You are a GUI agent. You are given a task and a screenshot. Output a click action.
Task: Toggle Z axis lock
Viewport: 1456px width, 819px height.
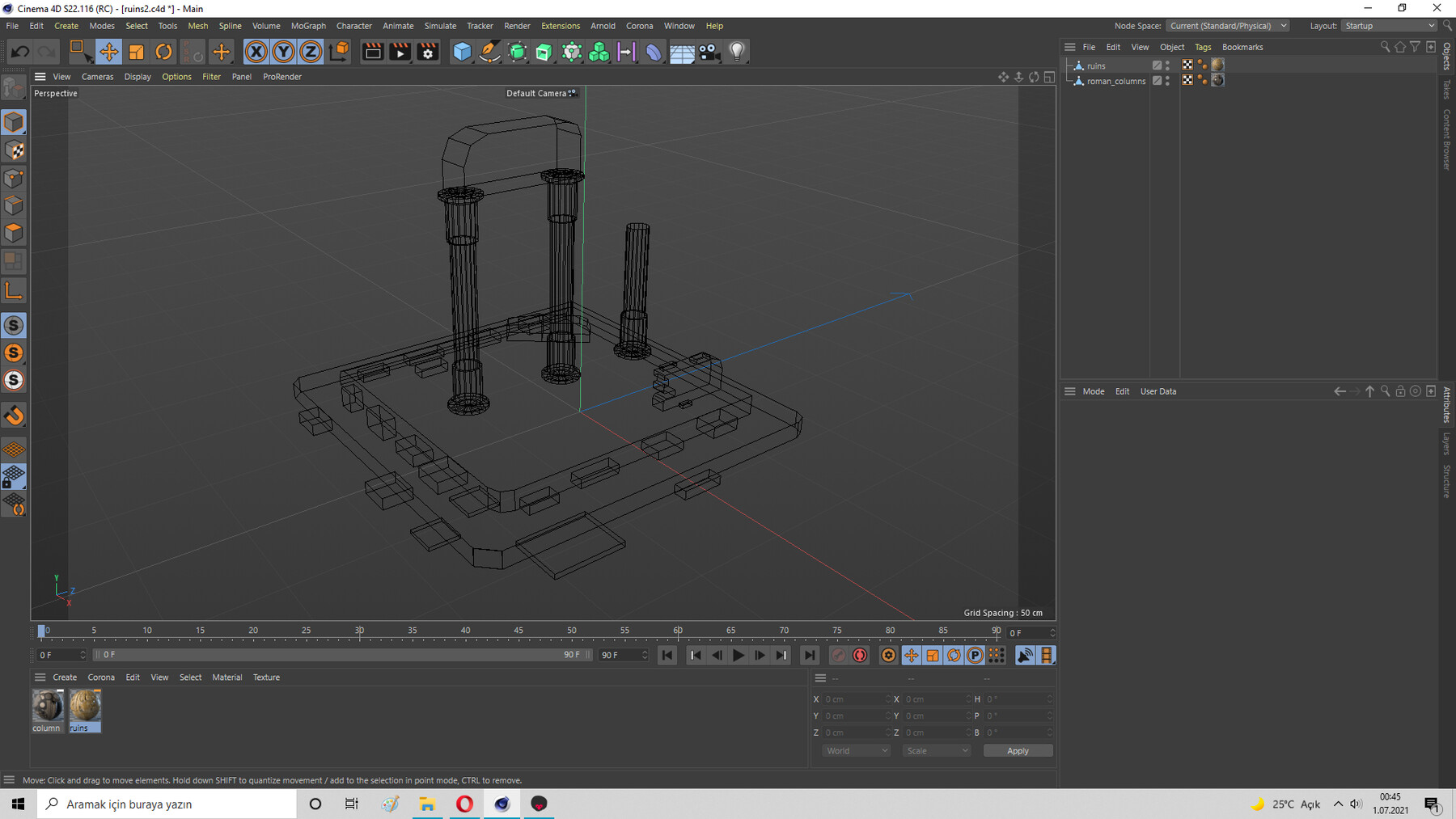311,52
